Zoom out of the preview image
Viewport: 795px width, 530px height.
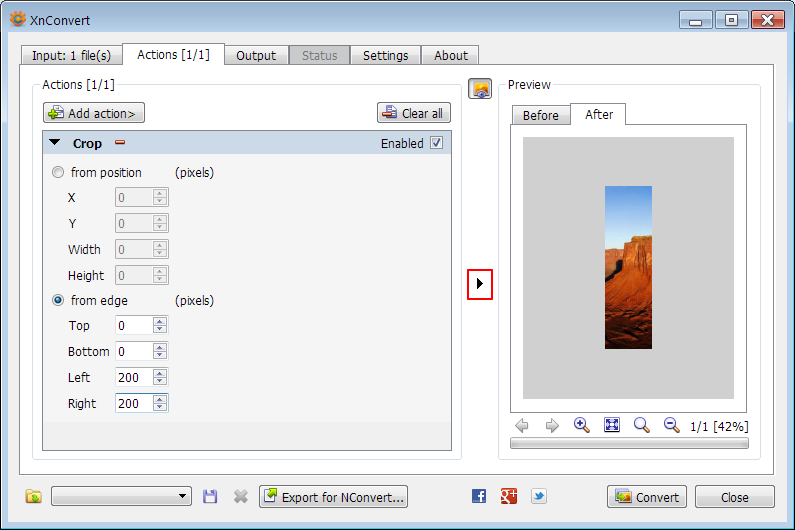[x=672, y=425]
